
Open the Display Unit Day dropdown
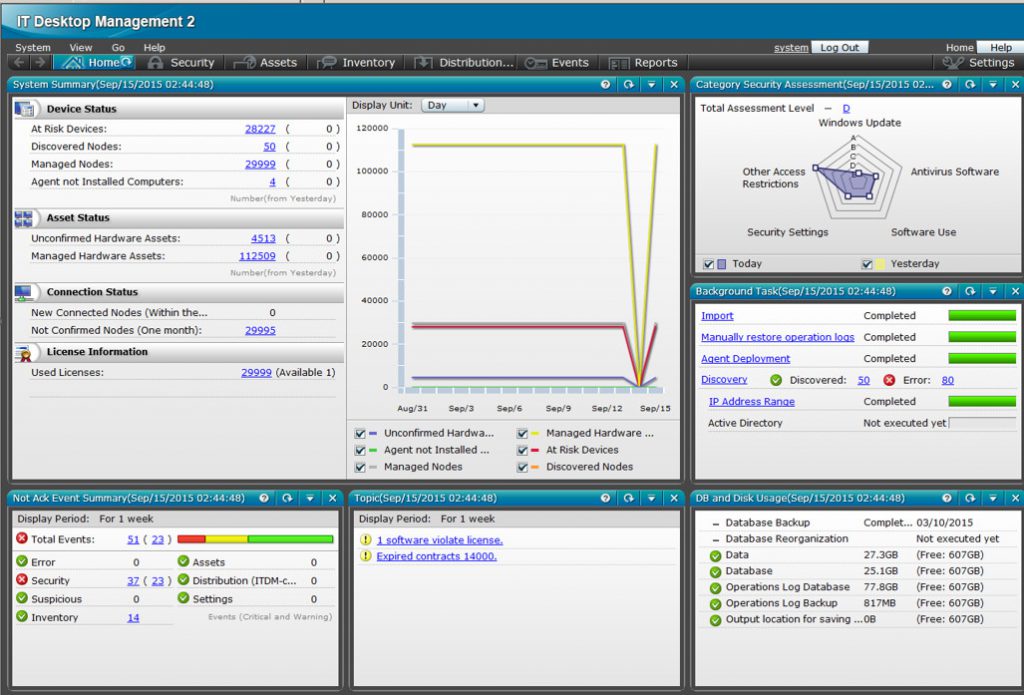point(453,105)
